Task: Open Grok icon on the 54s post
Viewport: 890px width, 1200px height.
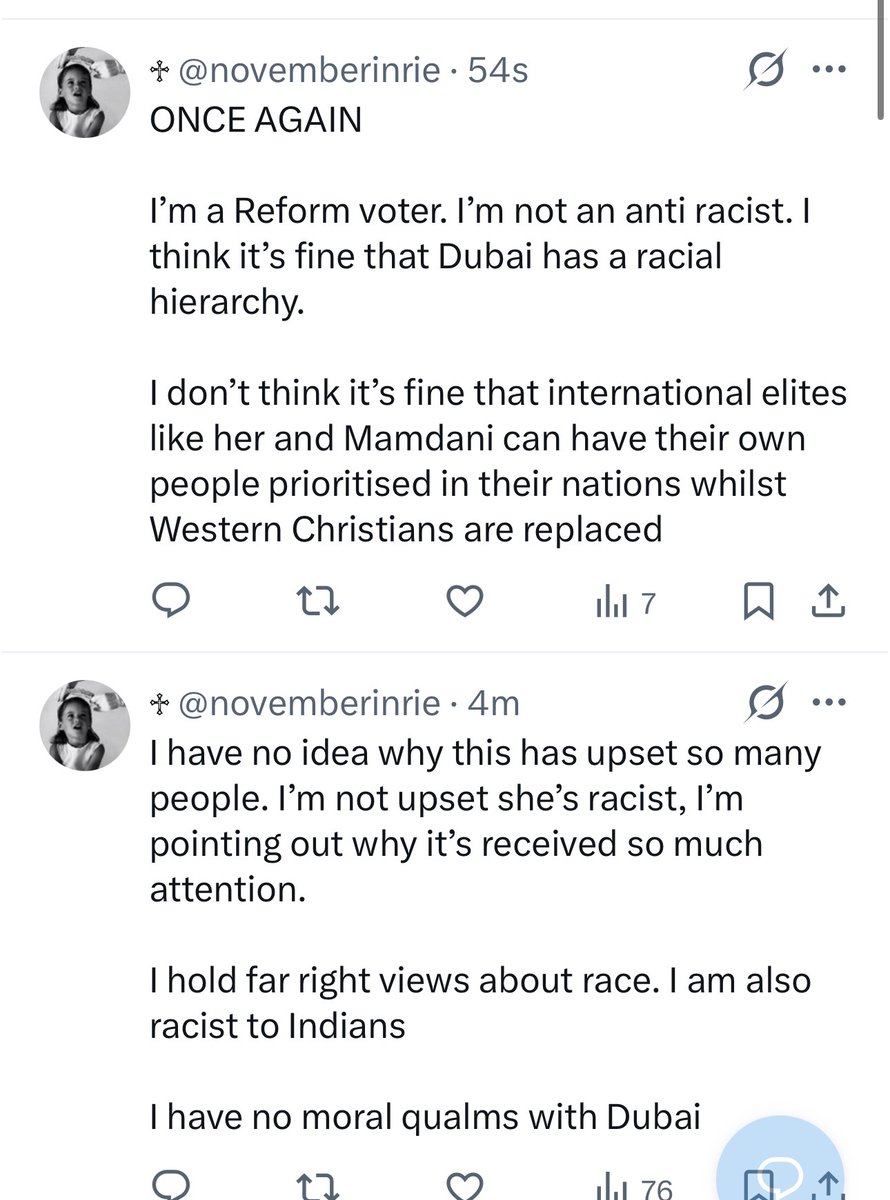Action: (x=767, y=70)
